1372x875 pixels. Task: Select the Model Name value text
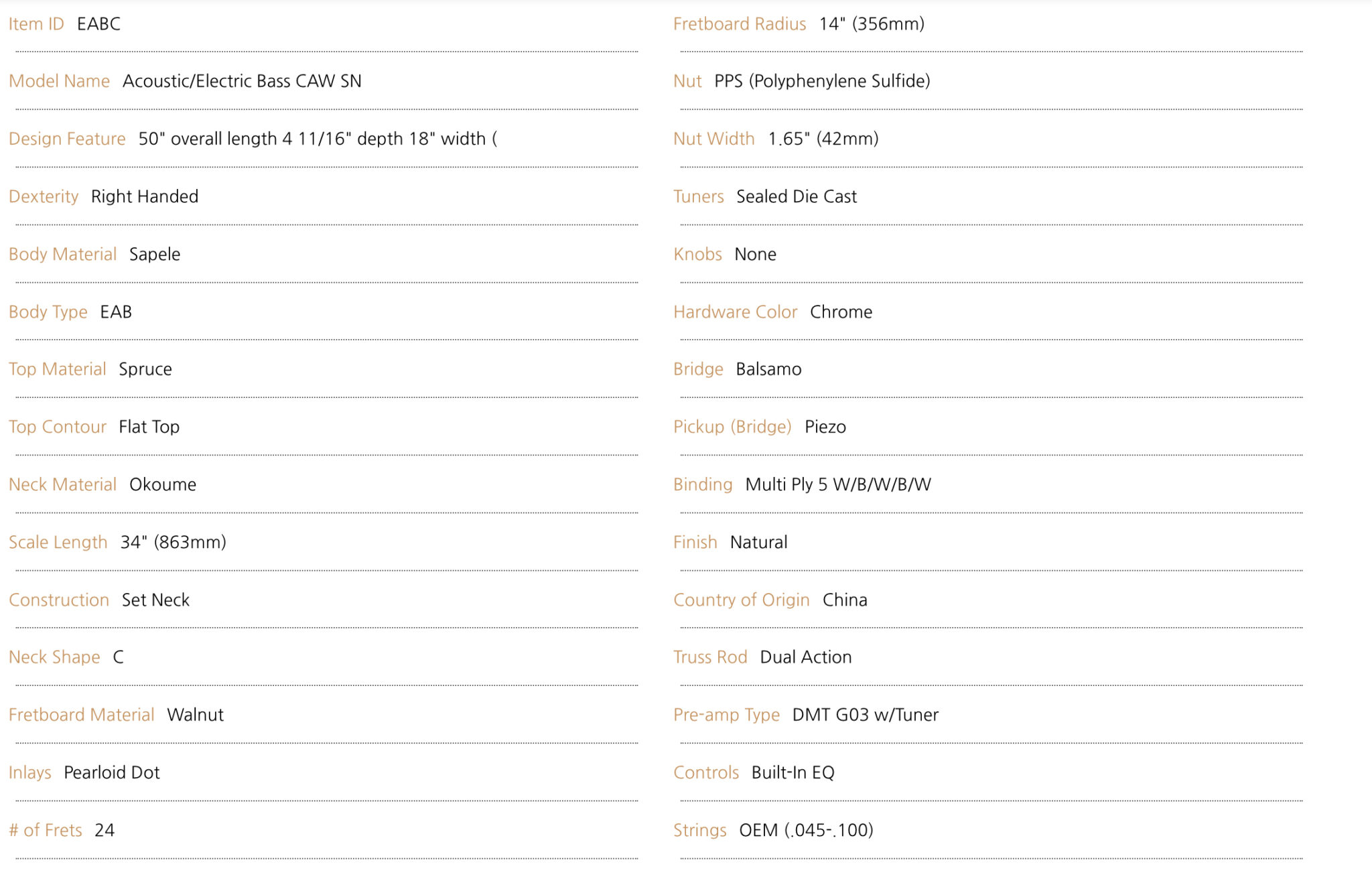click(x=242, y=81)
